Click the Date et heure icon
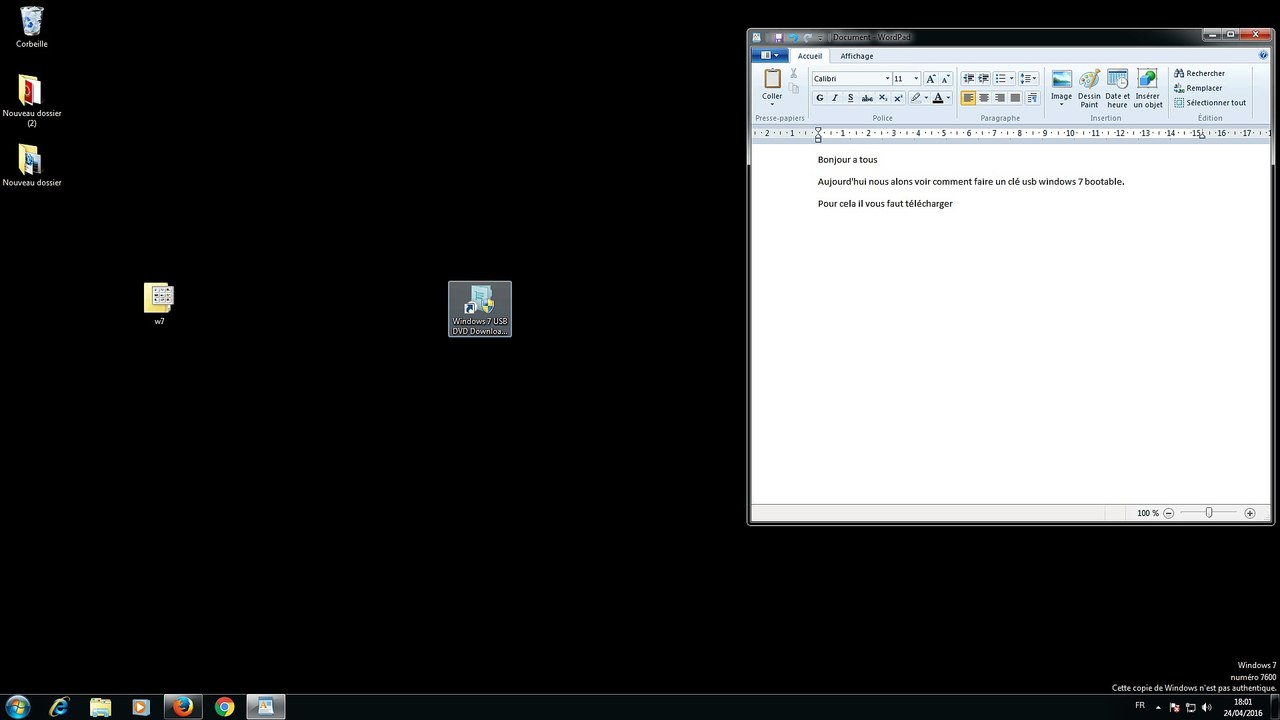The height and width of the screenshot is (720, 1280). 1117,79
